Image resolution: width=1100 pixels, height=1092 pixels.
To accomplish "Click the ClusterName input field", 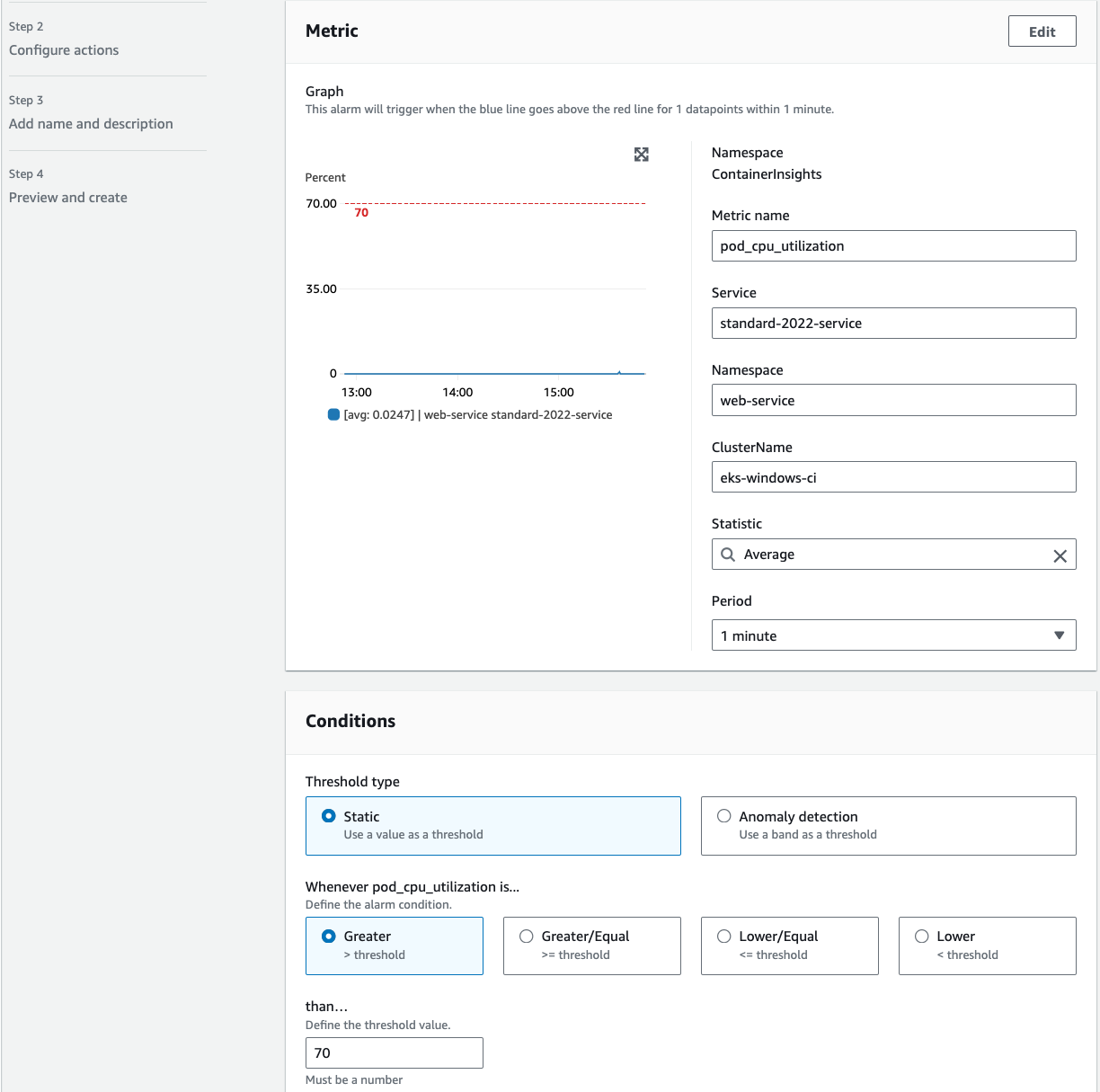I will [x=892, y=477].
